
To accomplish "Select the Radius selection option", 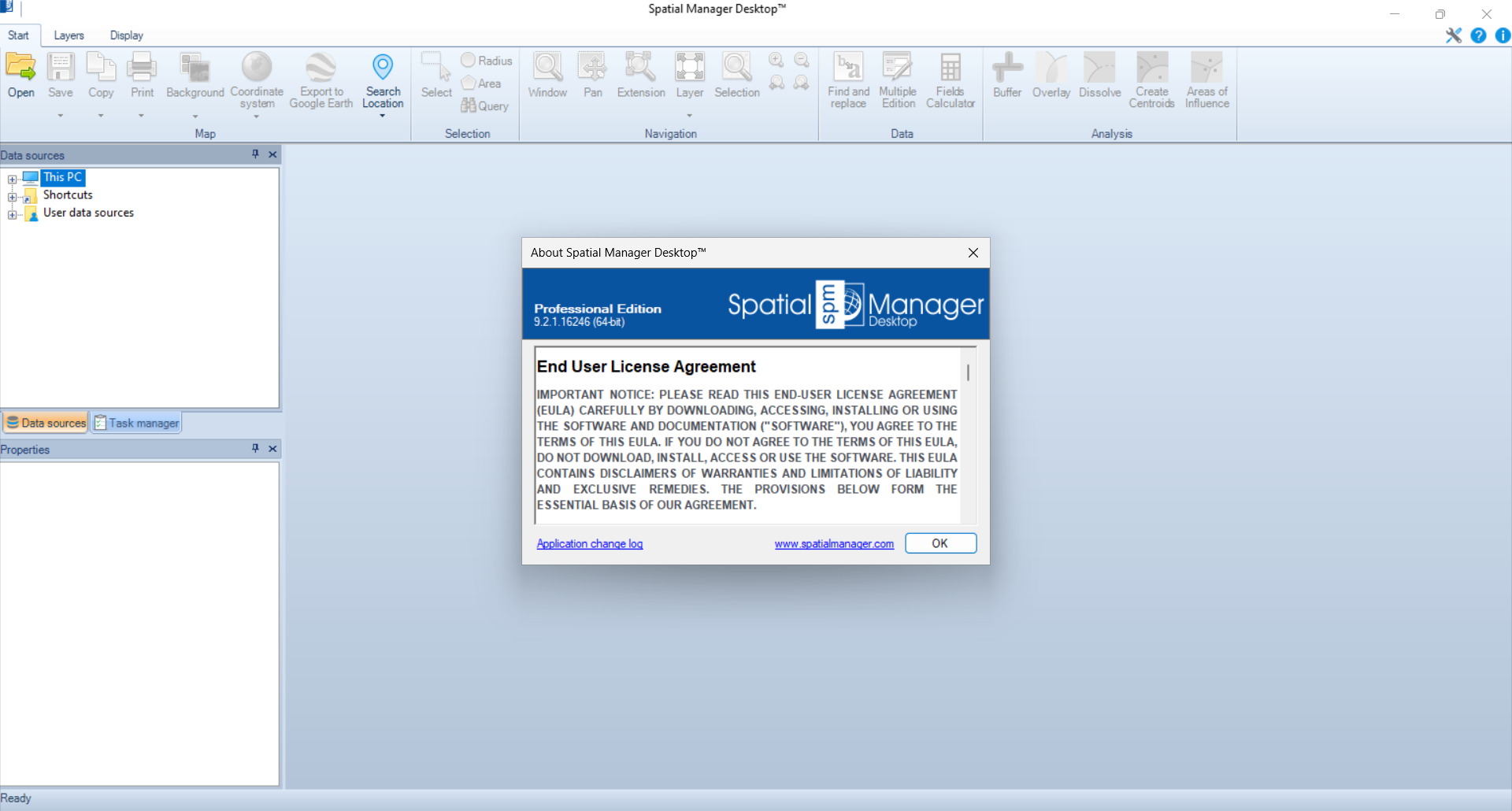I will click(x=486, y=61).
